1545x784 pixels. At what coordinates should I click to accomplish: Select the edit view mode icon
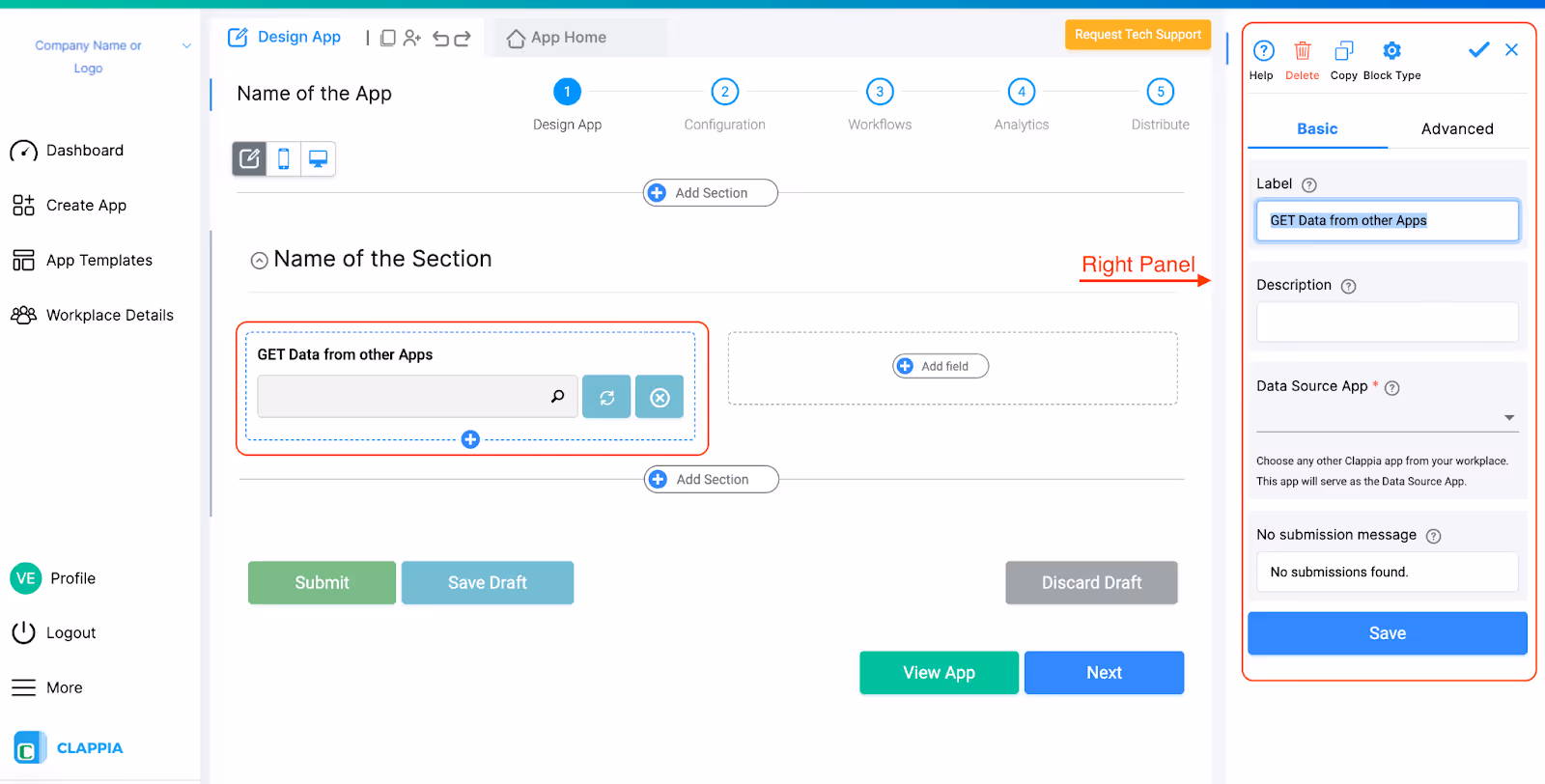click(x=249, y=158)
